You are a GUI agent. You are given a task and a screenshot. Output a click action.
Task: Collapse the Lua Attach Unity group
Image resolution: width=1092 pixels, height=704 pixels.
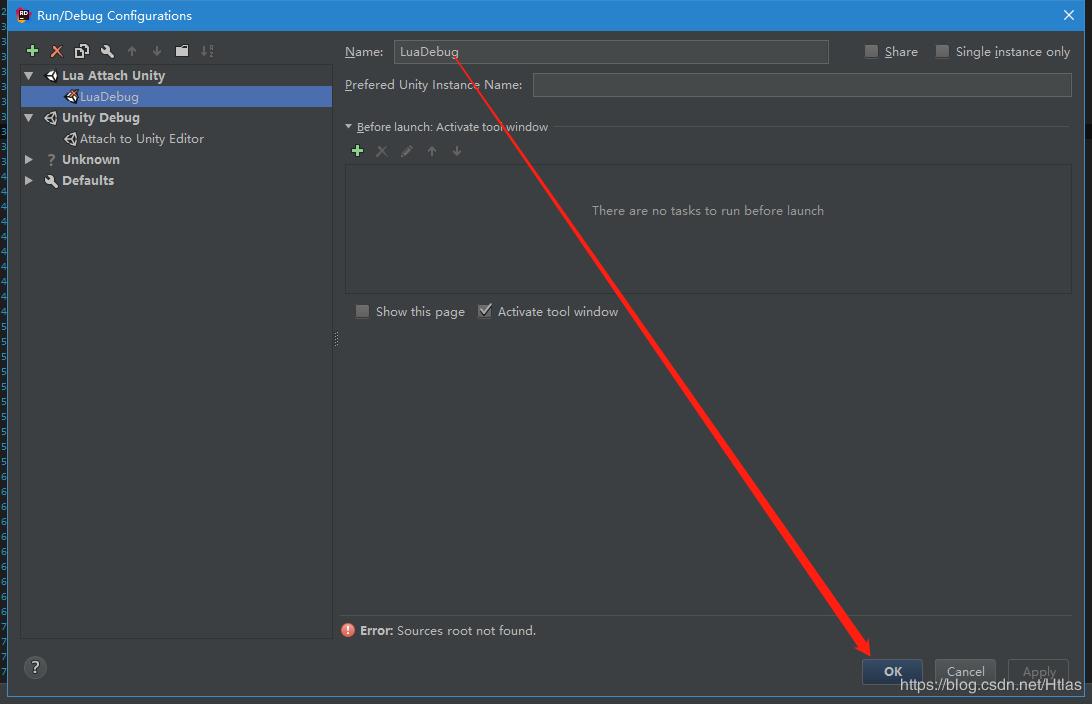[28, 75]
